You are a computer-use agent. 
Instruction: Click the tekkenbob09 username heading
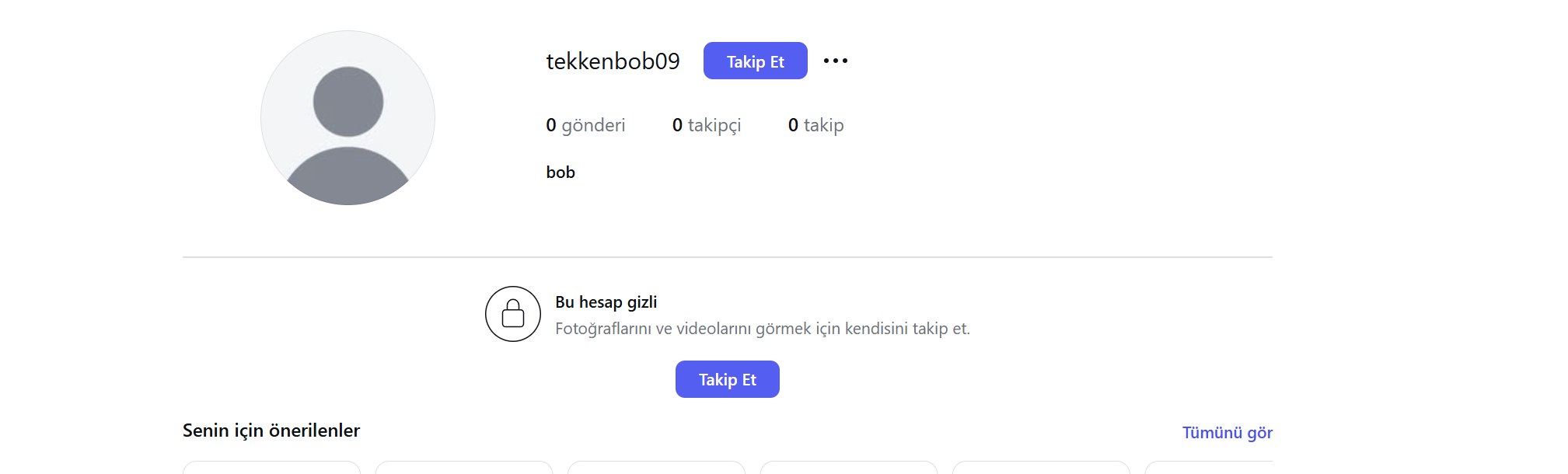point(613,61)
